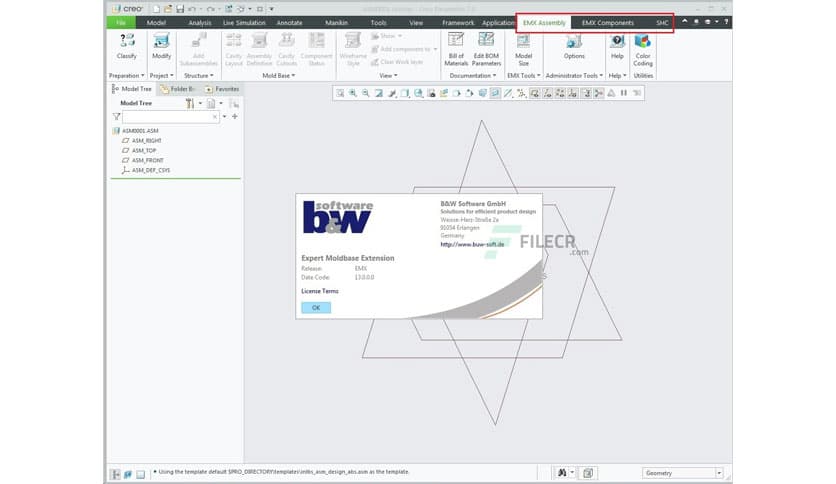This screenshot has width=836, height=484.
Task: Open the File menu
Action: click(x=121, y=22)
